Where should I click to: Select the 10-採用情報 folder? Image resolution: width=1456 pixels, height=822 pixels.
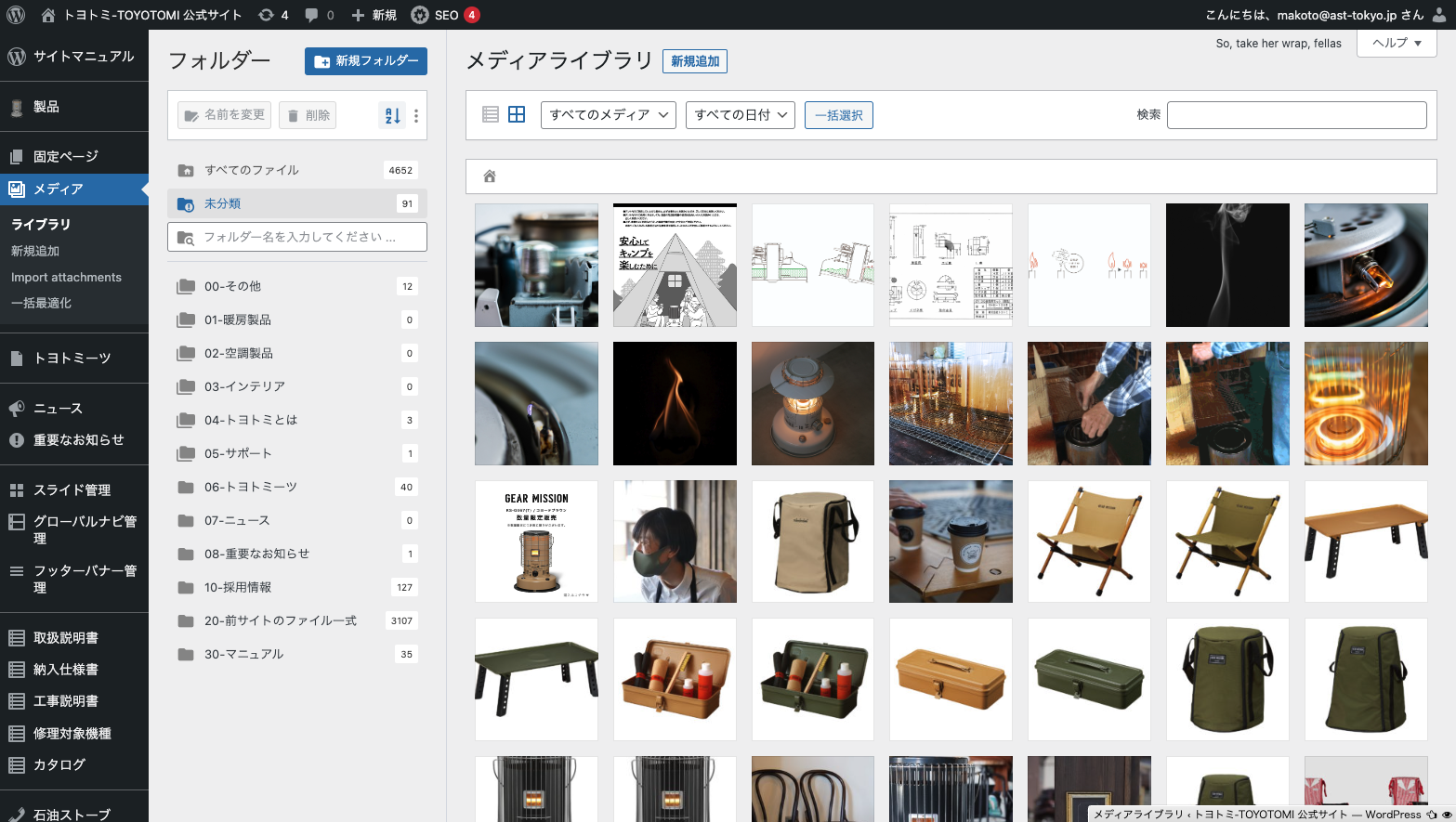(x=297, y=587)
